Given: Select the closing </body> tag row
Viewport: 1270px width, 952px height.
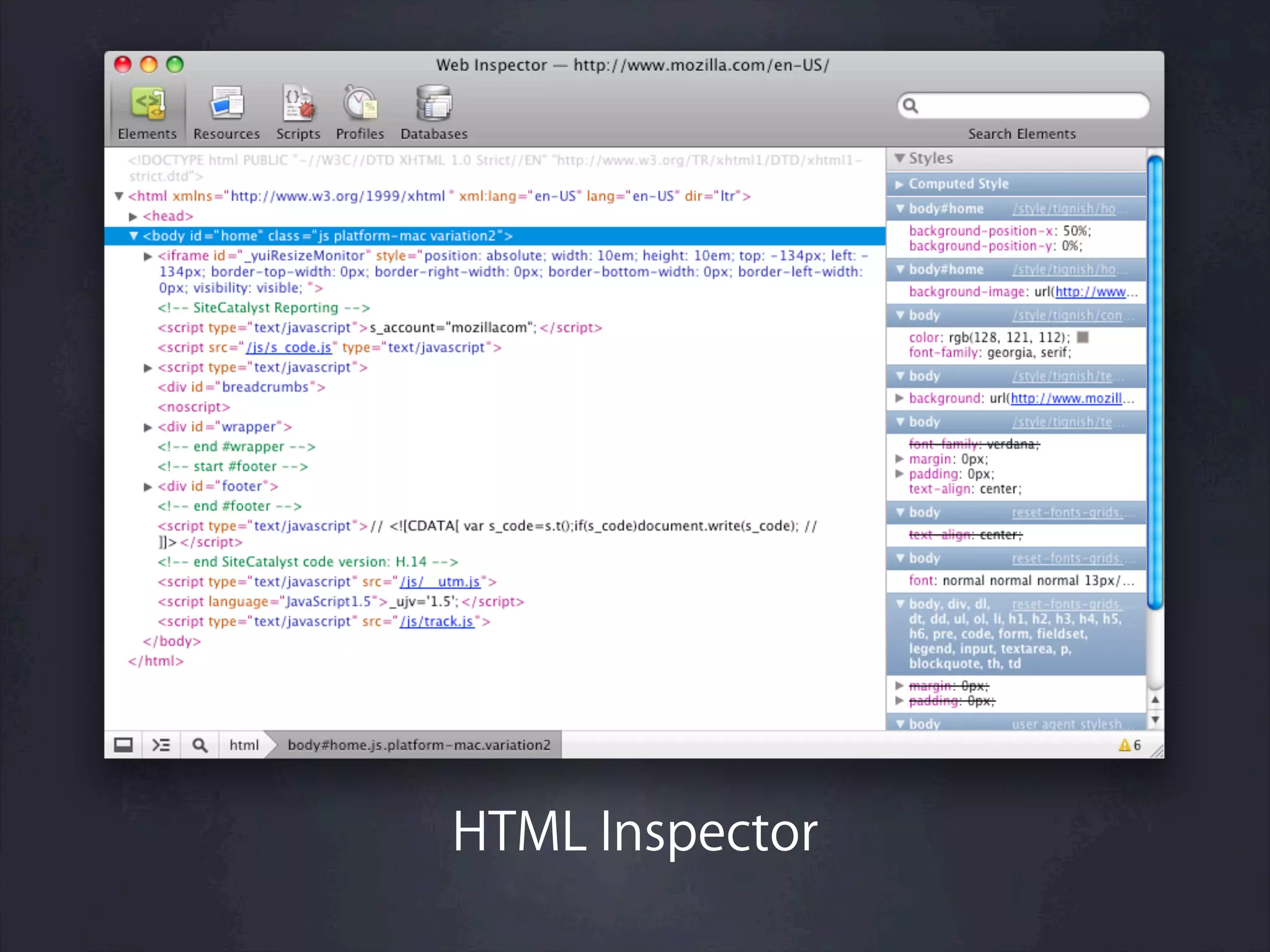Looking at the screenshot, I should 172,641.
